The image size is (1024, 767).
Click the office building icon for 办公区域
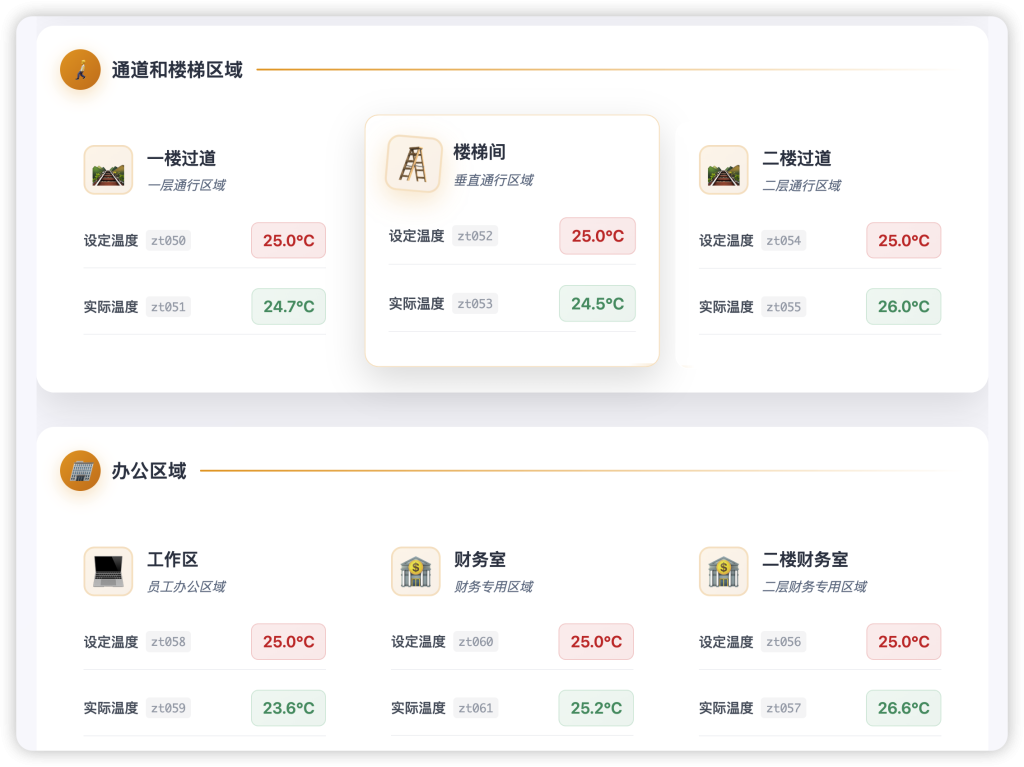tap(80, 471)
